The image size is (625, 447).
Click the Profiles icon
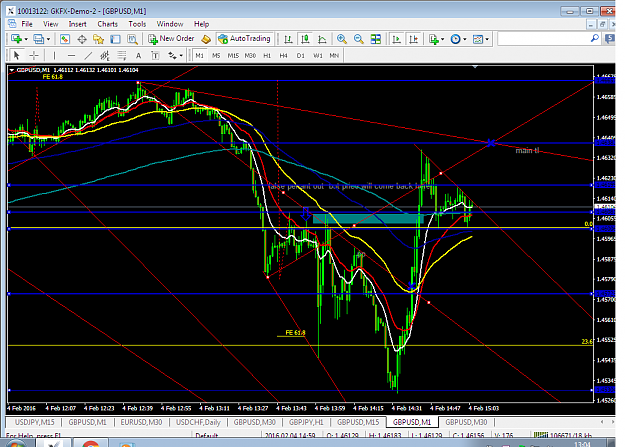pos(39,39)
